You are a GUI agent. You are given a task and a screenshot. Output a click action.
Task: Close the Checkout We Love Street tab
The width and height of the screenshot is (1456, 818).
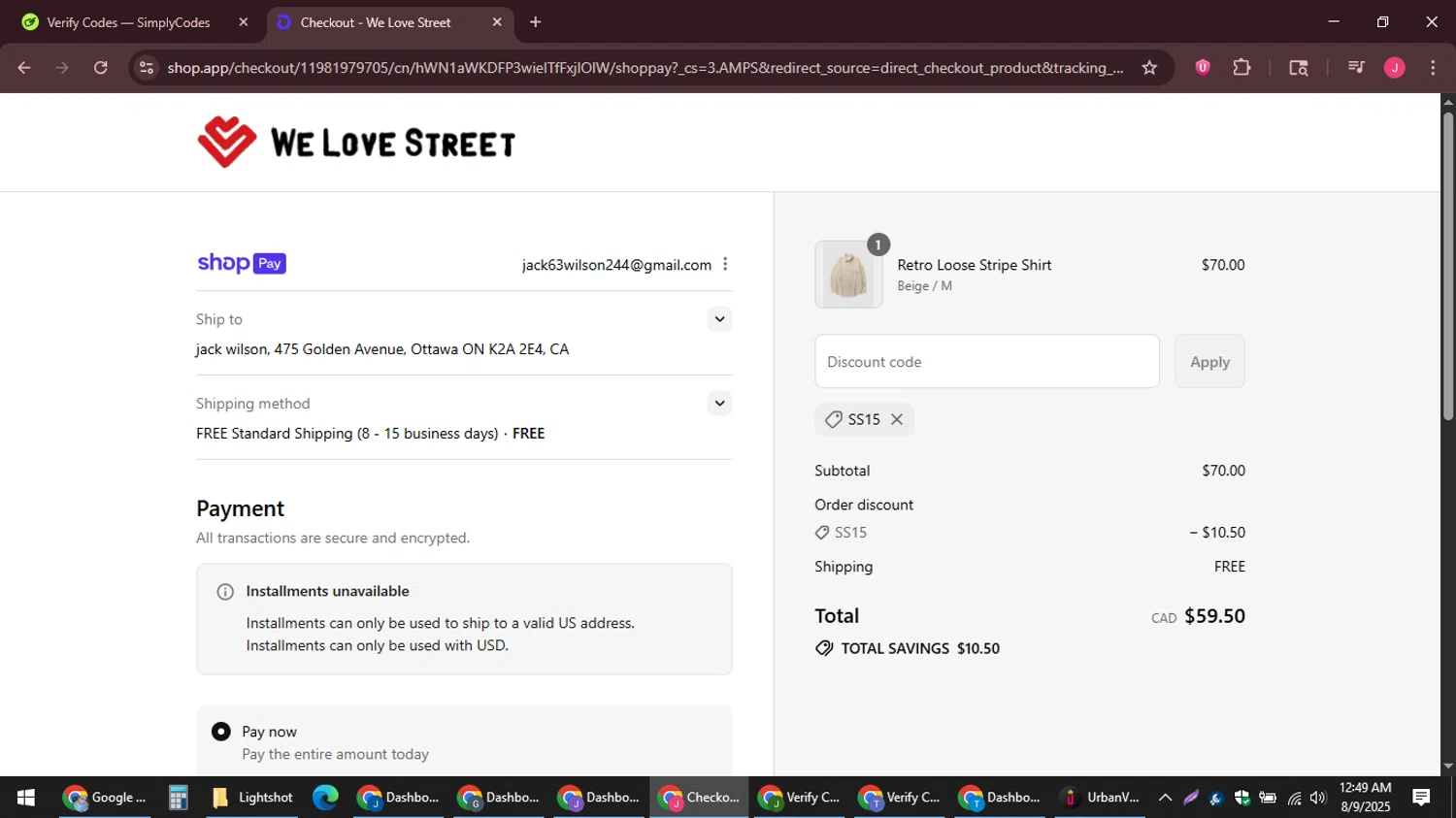497,22
